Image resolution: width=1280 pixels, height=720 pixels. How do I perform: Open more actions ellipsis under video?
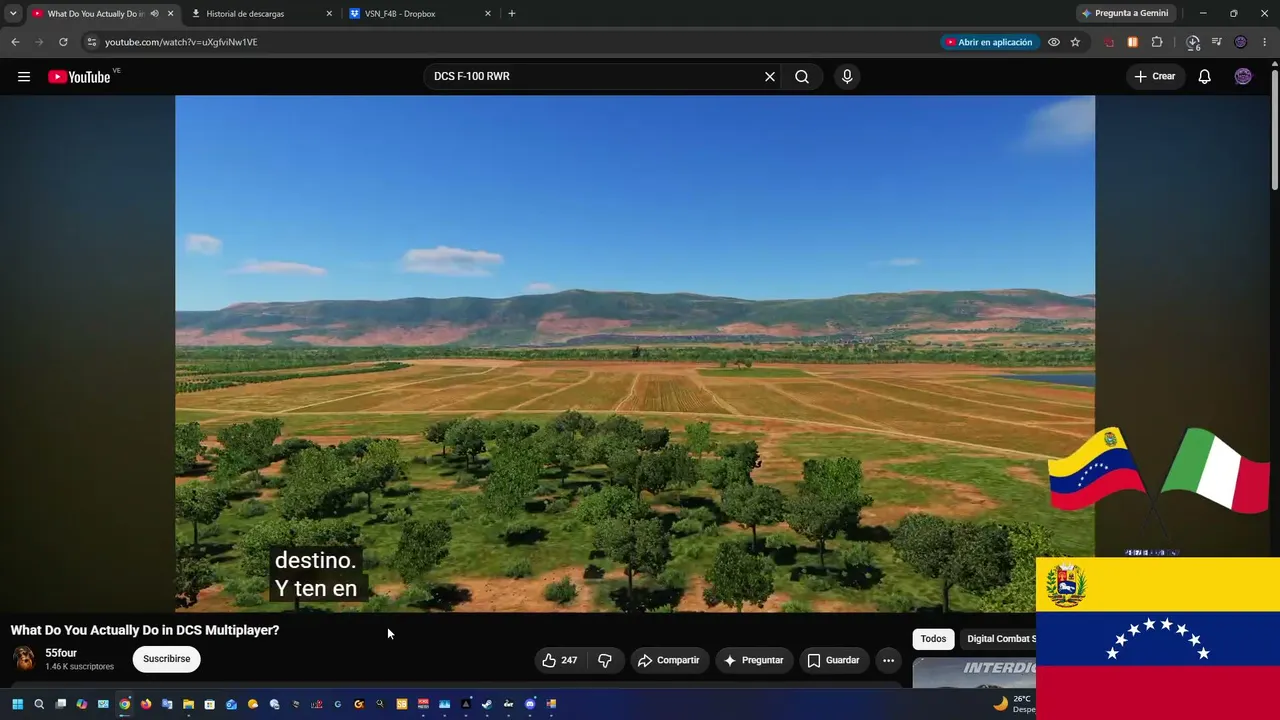tap(888, 660)
